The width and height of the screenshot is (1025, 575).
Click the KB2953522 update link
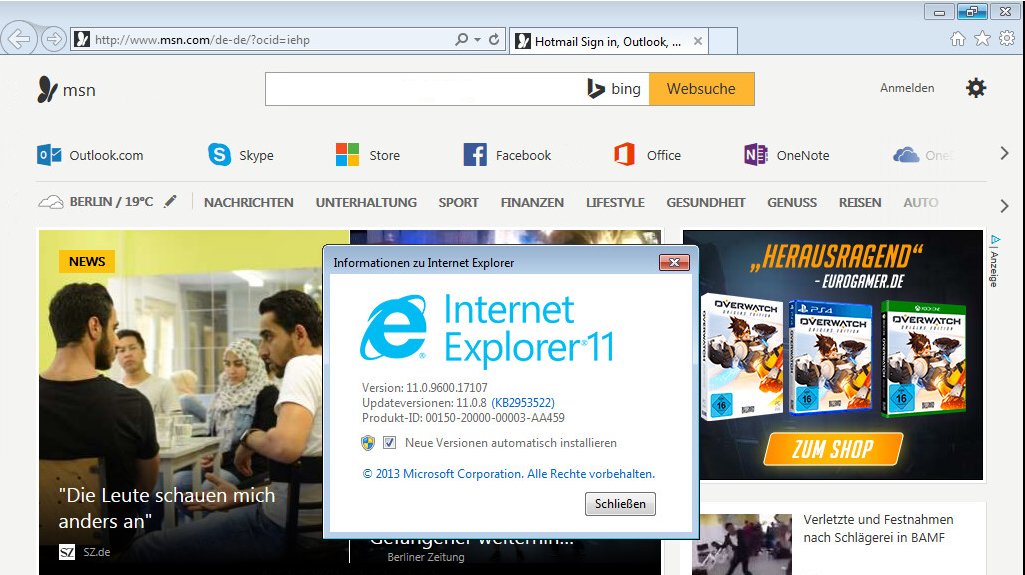523,402
